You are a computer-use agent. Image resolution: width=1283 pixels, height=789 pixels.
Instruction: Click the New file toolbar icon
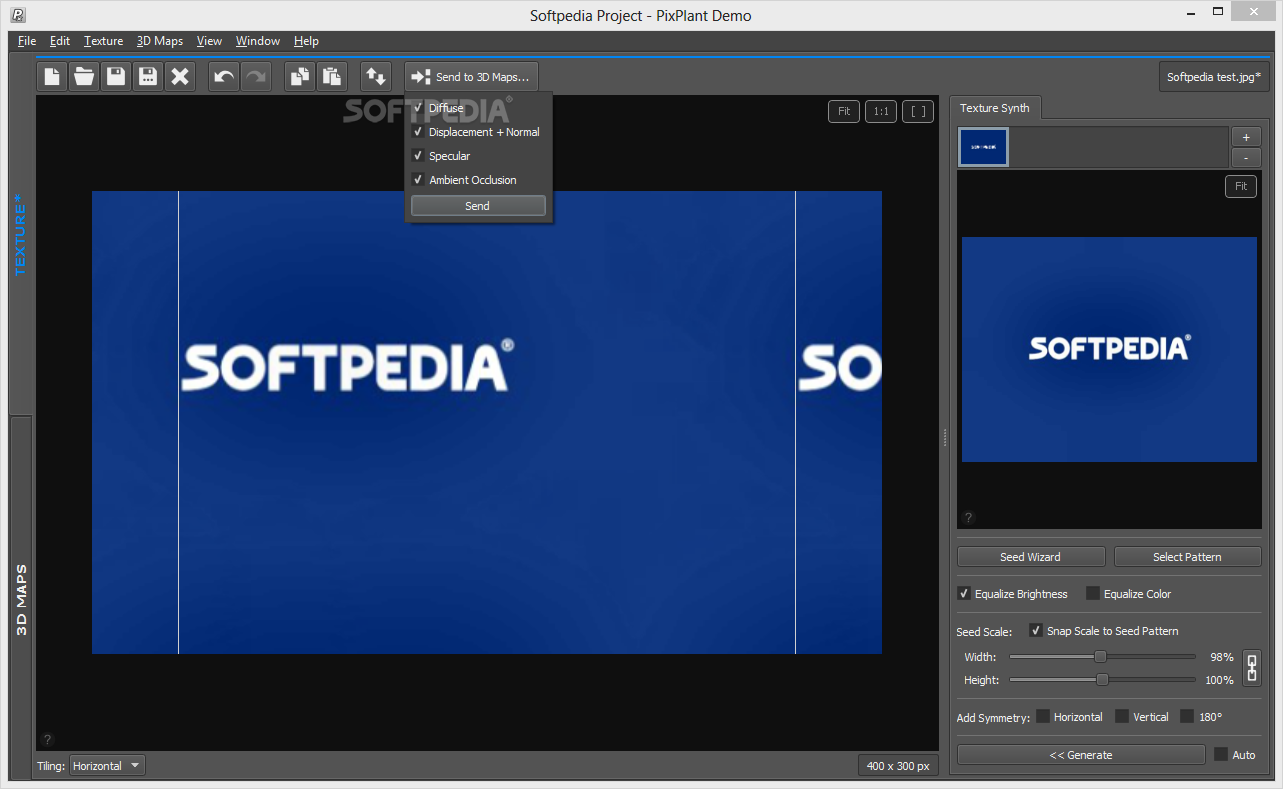coord(52,77)
